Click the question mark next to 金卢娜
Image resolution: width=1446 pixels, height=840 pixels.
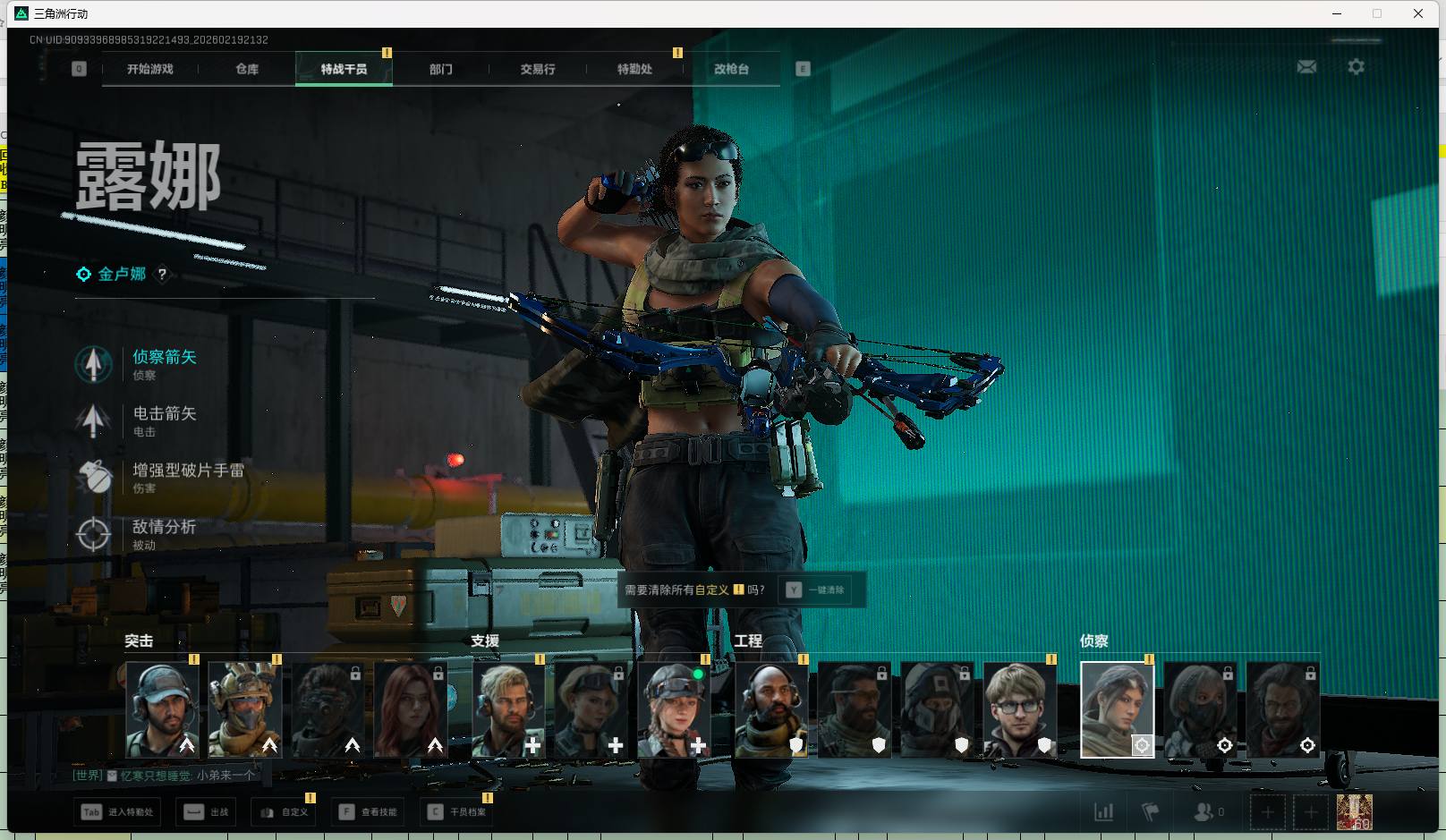pos(162,275)
